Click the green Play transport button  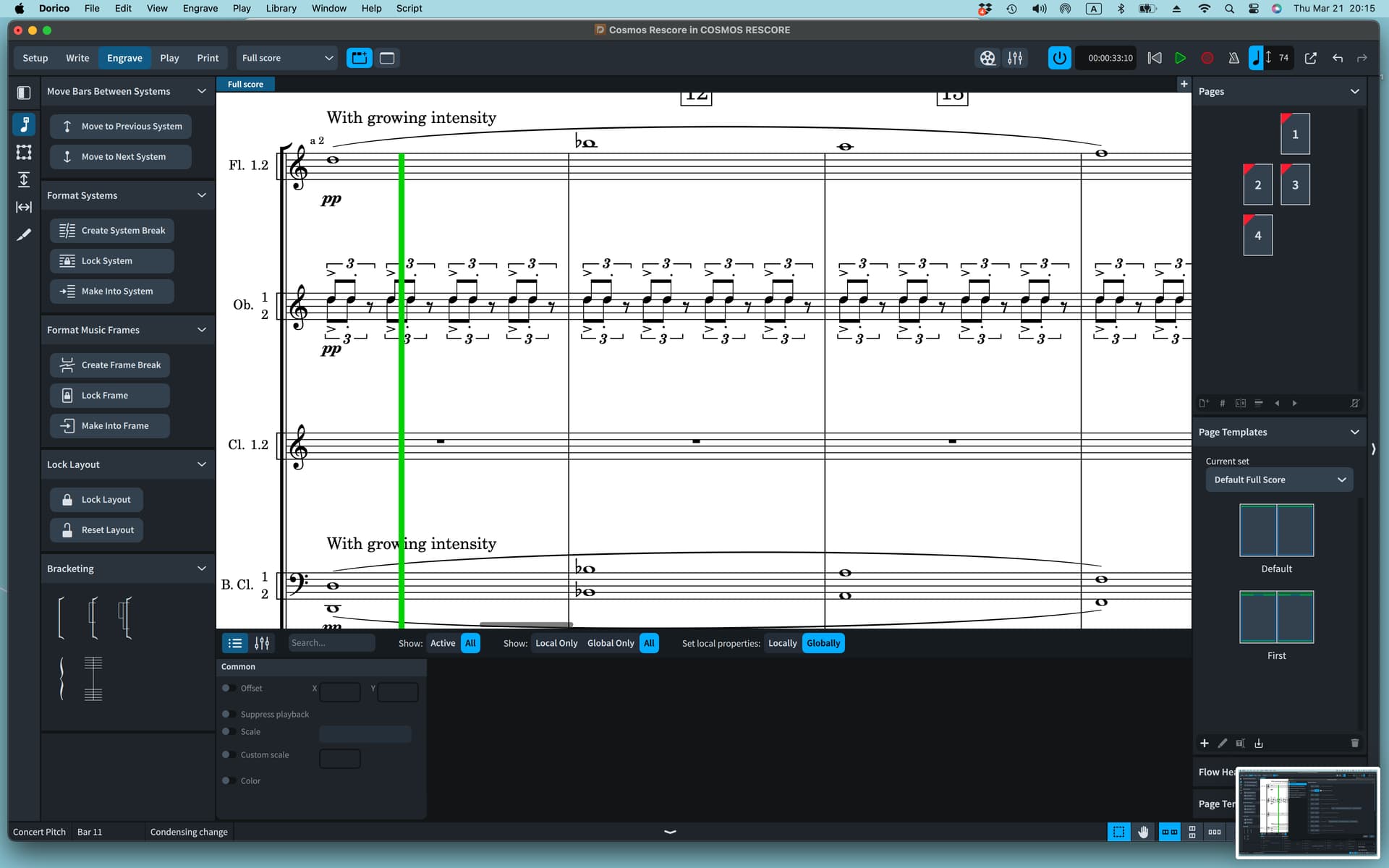pos(1180,58)
